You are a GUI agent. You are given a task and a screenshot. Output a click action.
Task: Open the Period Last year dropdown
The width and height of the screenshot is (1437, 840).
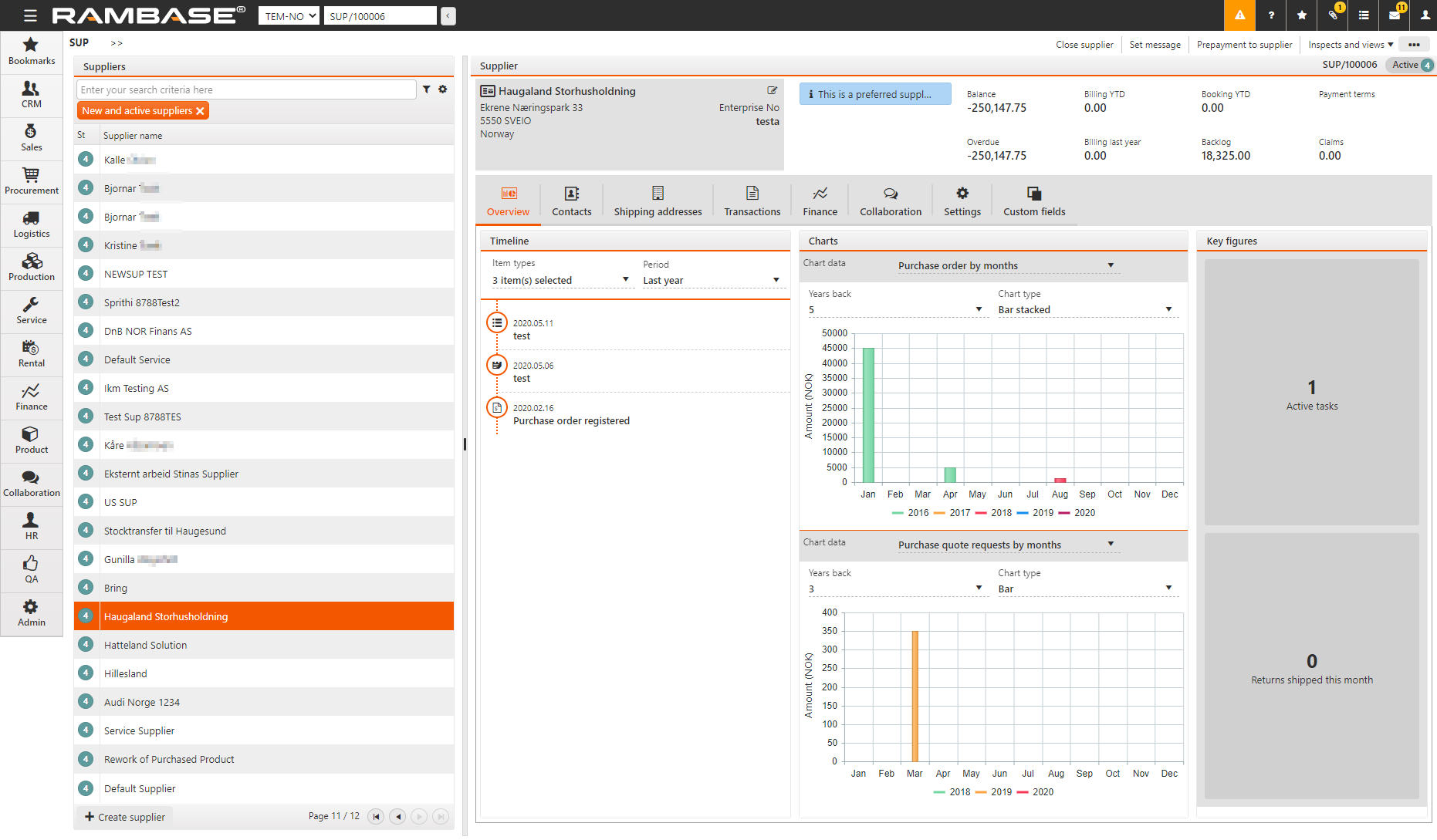(x=712, y=280)
